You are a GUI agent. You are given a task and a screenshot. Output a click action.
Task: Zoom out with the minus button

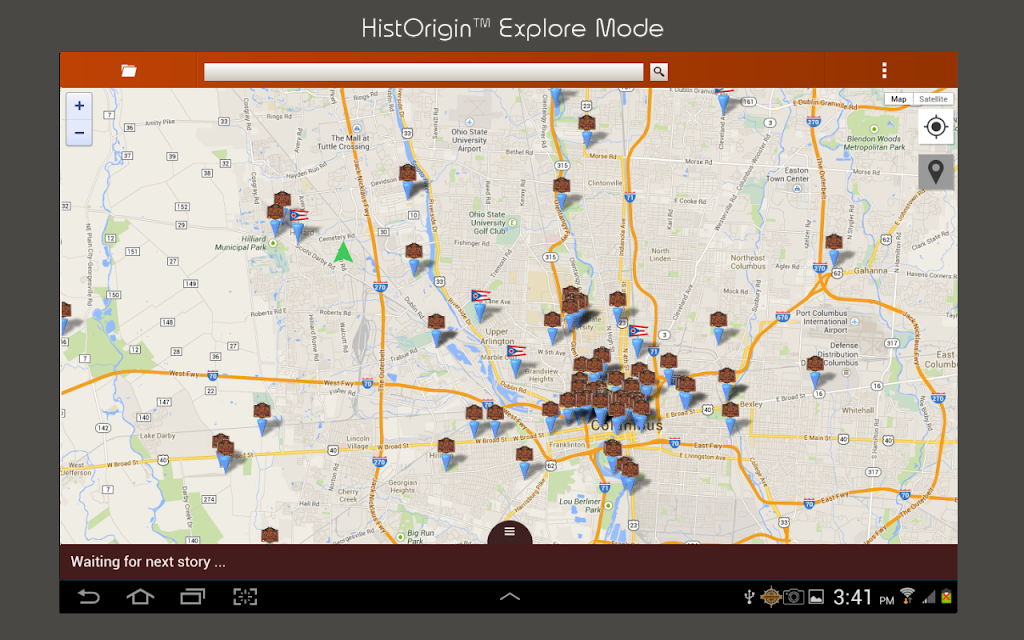(x=79, y=133)
